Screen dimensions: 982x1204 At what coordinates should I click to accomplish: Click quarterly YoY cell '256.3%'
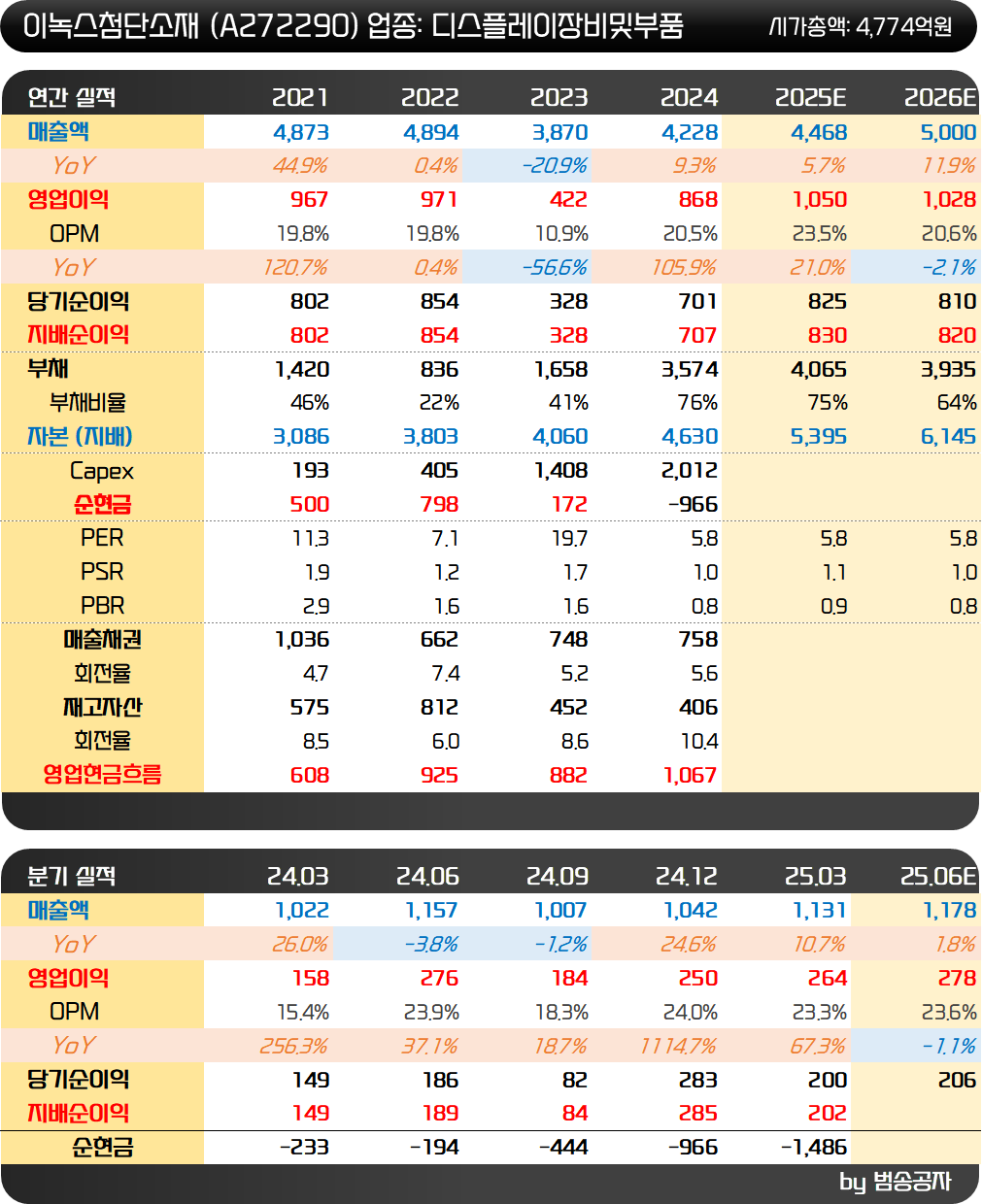(x=293, y=1046)
